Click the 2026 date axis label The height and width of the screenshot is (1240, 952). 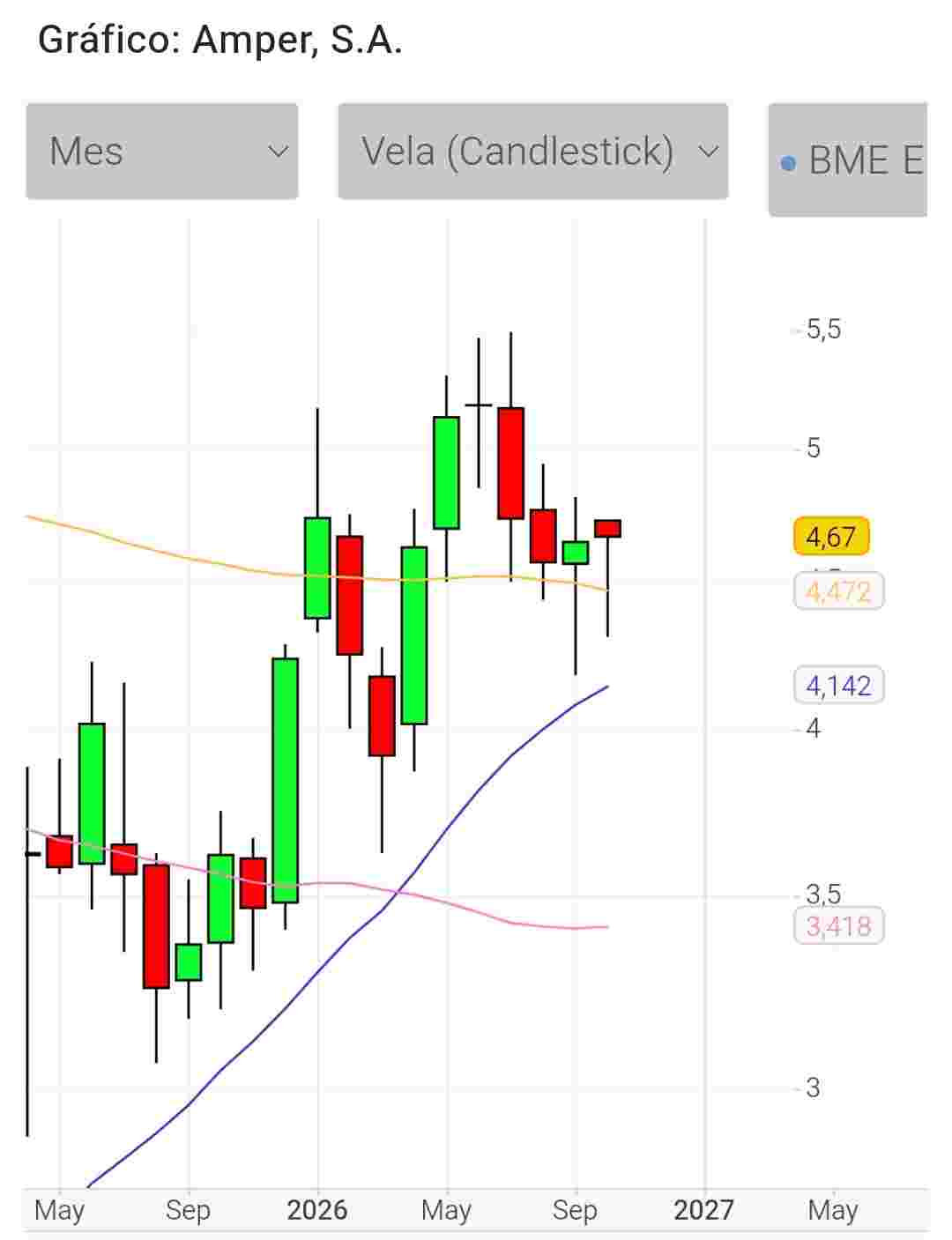point(317,1210)
